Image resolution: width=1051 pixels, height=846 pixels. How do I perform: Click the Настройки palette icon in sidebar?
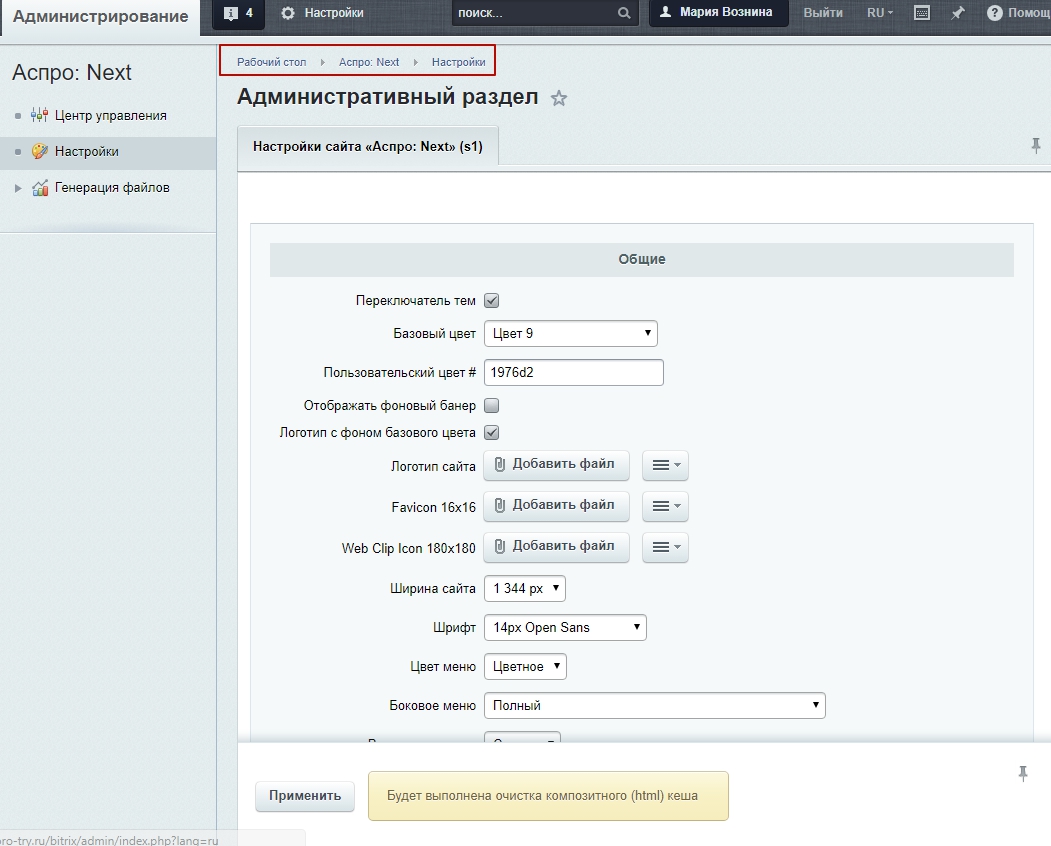pos(40,152)
